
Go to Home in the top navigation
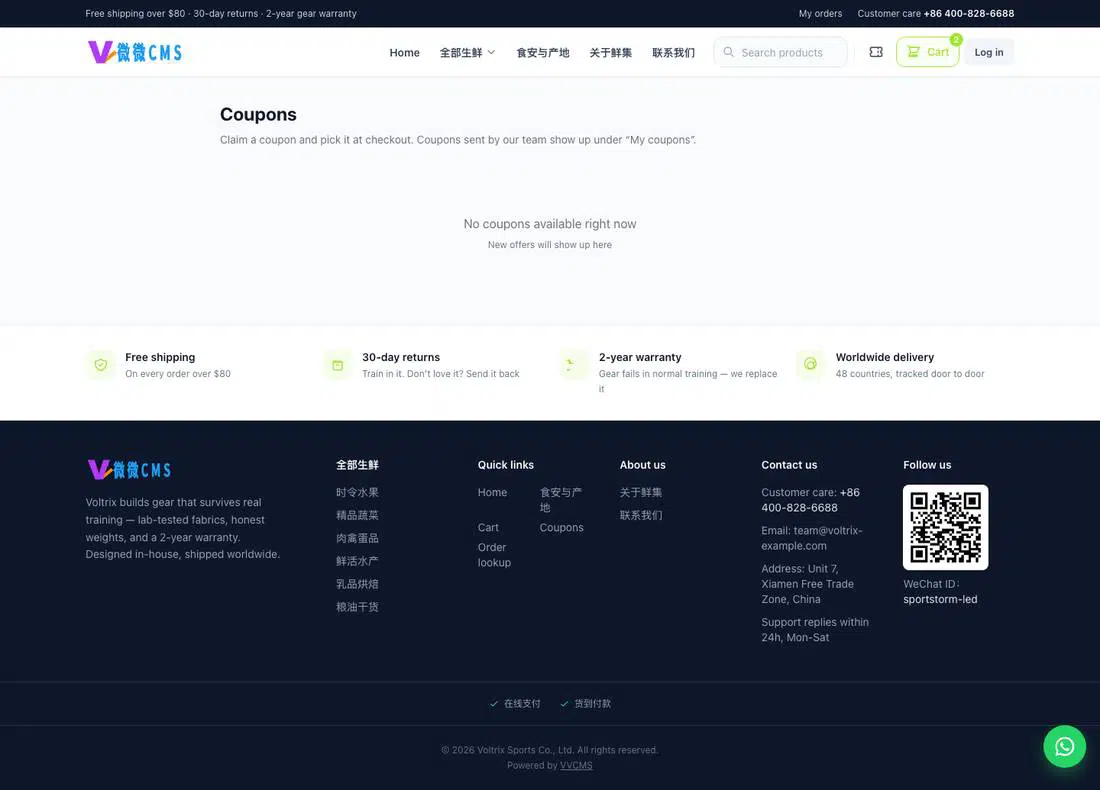(405, 53)
